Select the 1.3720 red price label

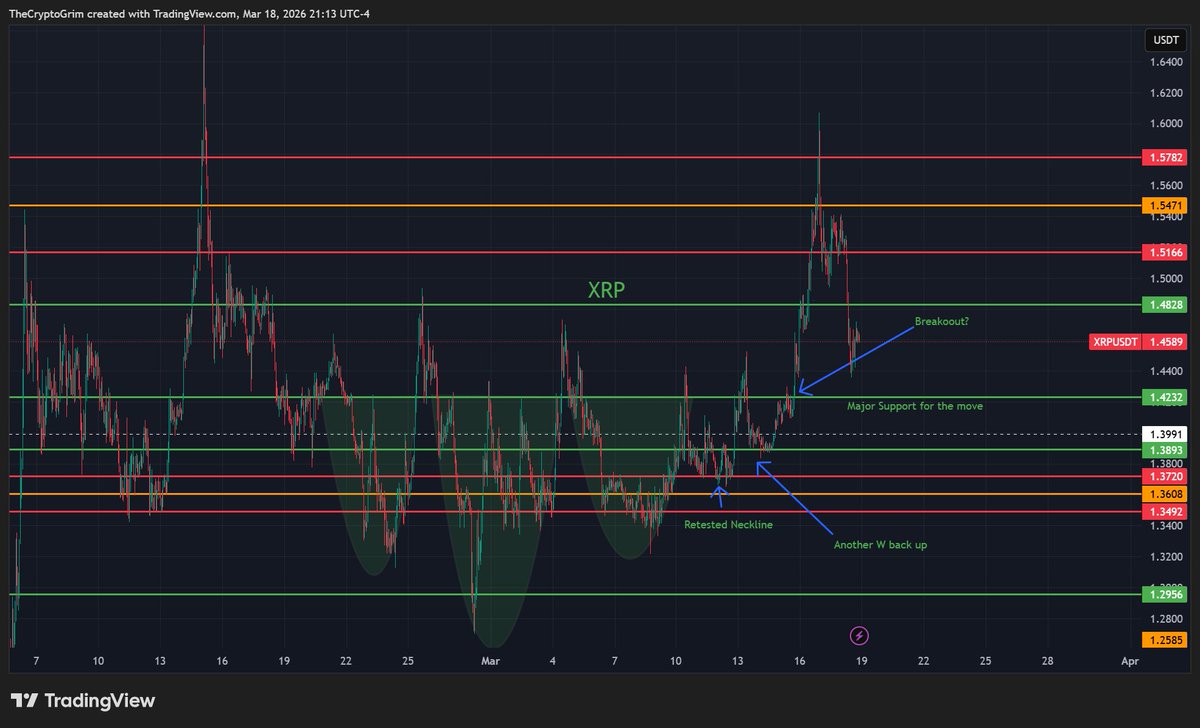click(x=1164, y=477)
